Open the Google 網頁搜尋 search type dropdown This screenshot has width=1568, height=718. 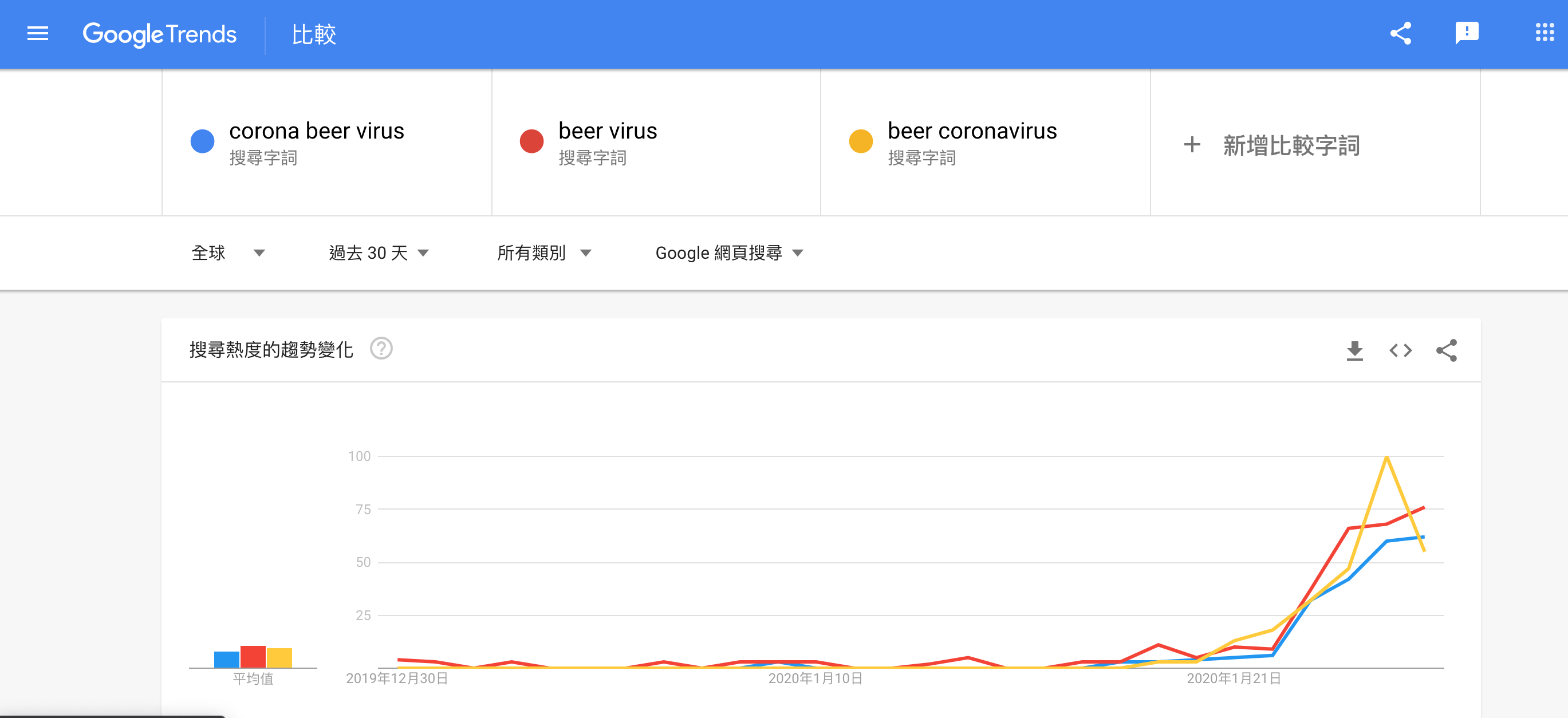click(x=729, y=253)
